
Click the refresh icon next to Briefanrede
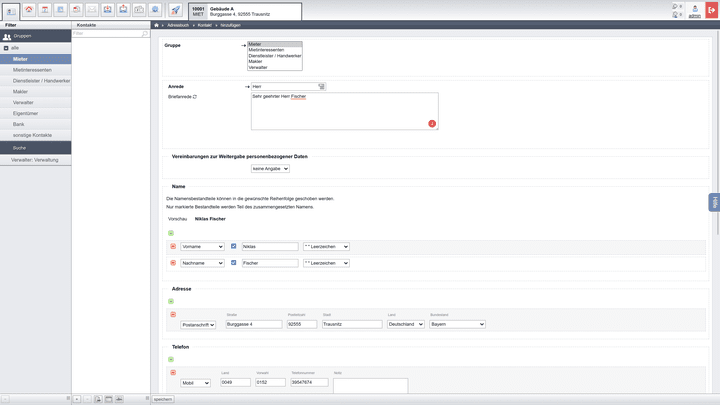tap(195, 97)
